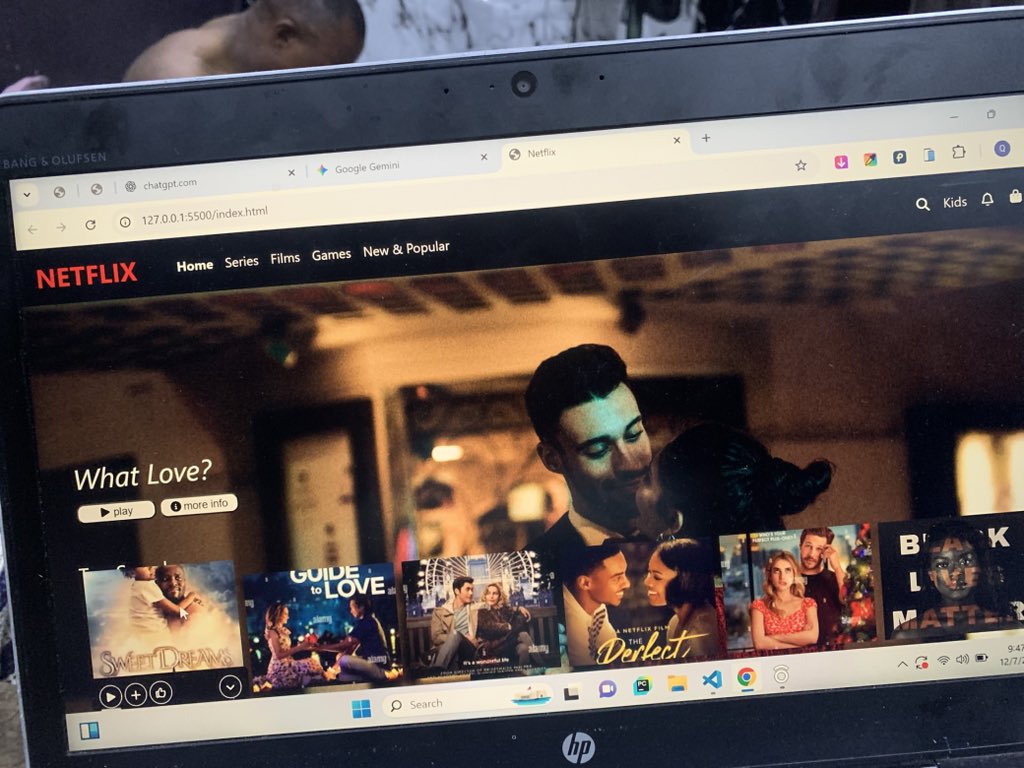Image resolution: width=1024 pixels, height=768 pixels.
Task: Open the Series section
Action: tap(242, 262)
